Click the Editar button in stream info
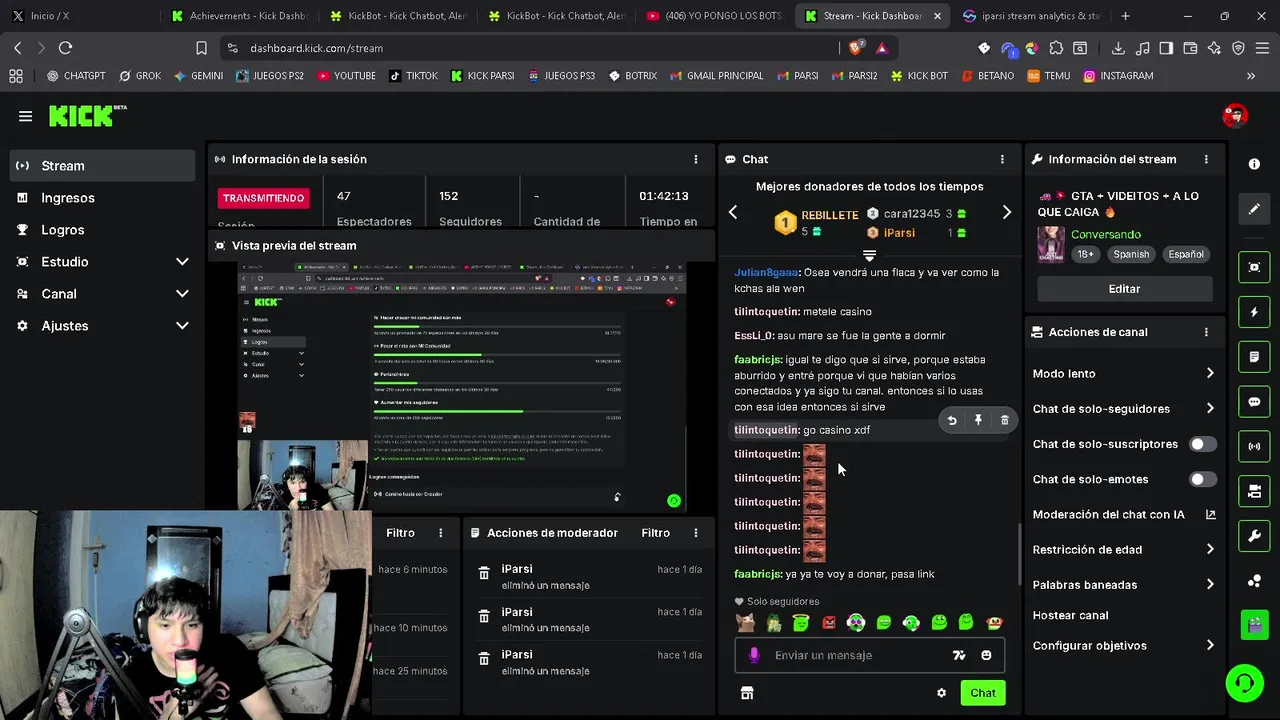Image resolution: width=1280 pixels, height=720 pixels. pos(1124,289)
